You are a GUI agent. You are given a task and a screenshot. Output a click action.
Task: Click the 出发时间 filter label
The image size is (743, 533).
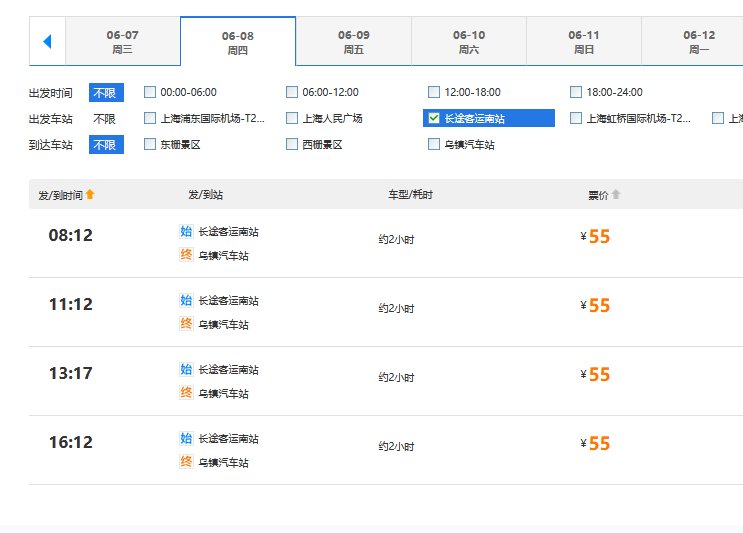click(51, 93)
